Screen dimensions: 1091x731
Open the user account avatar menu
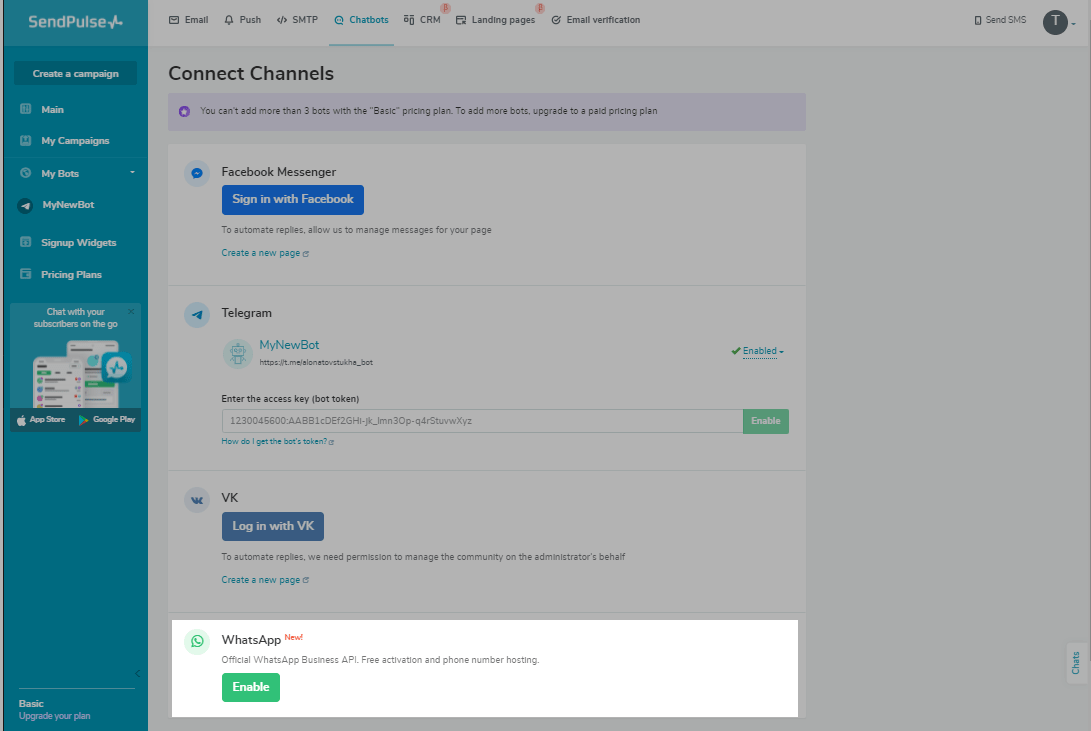coord(1057,22)
